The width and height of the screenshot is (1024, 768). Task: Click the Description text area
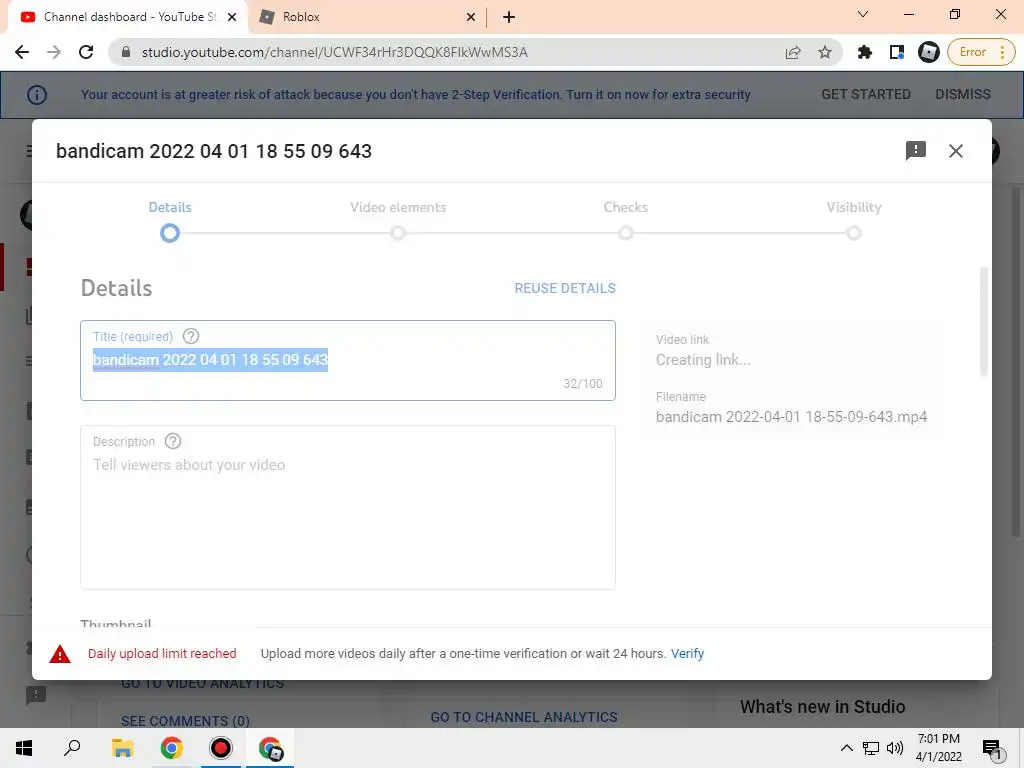(348, 507)
